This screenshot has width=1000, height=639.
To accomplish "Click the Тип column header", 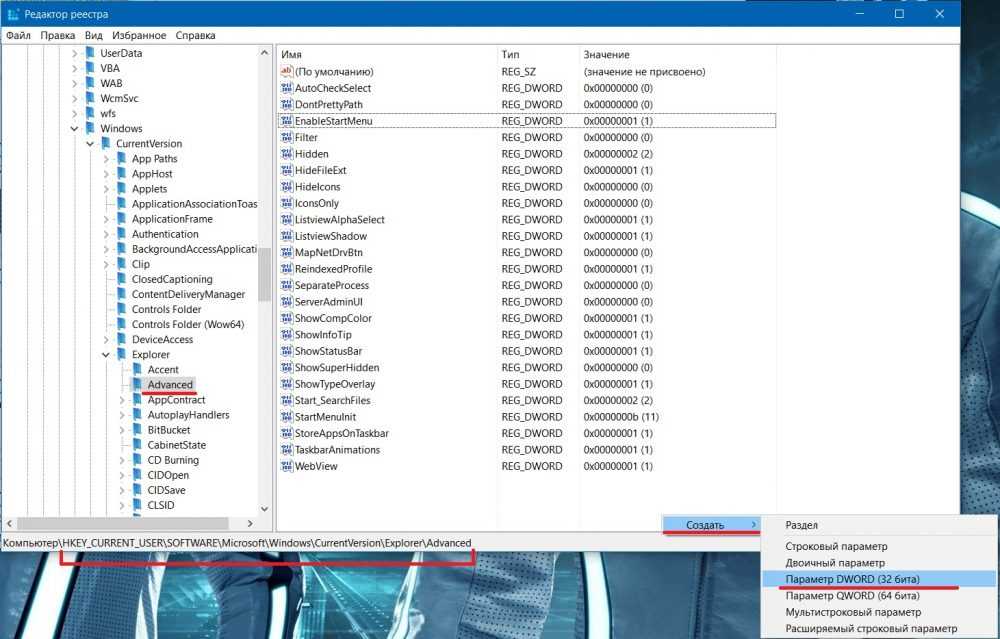I will pyautogui.click(x=511, y=54).
